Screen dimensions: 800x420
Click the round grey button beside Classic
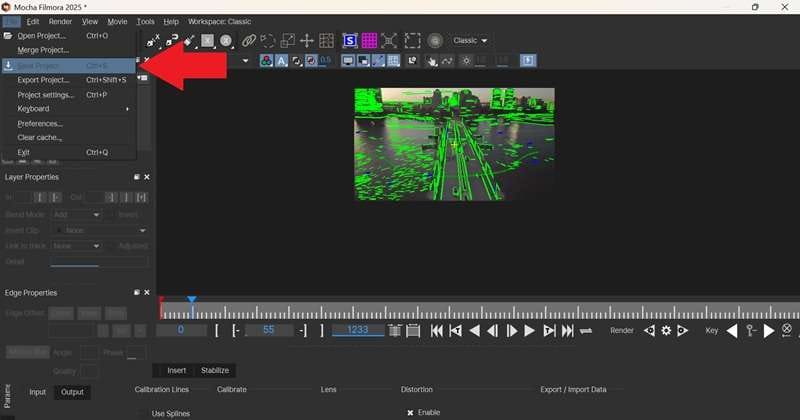click(435, 40)
